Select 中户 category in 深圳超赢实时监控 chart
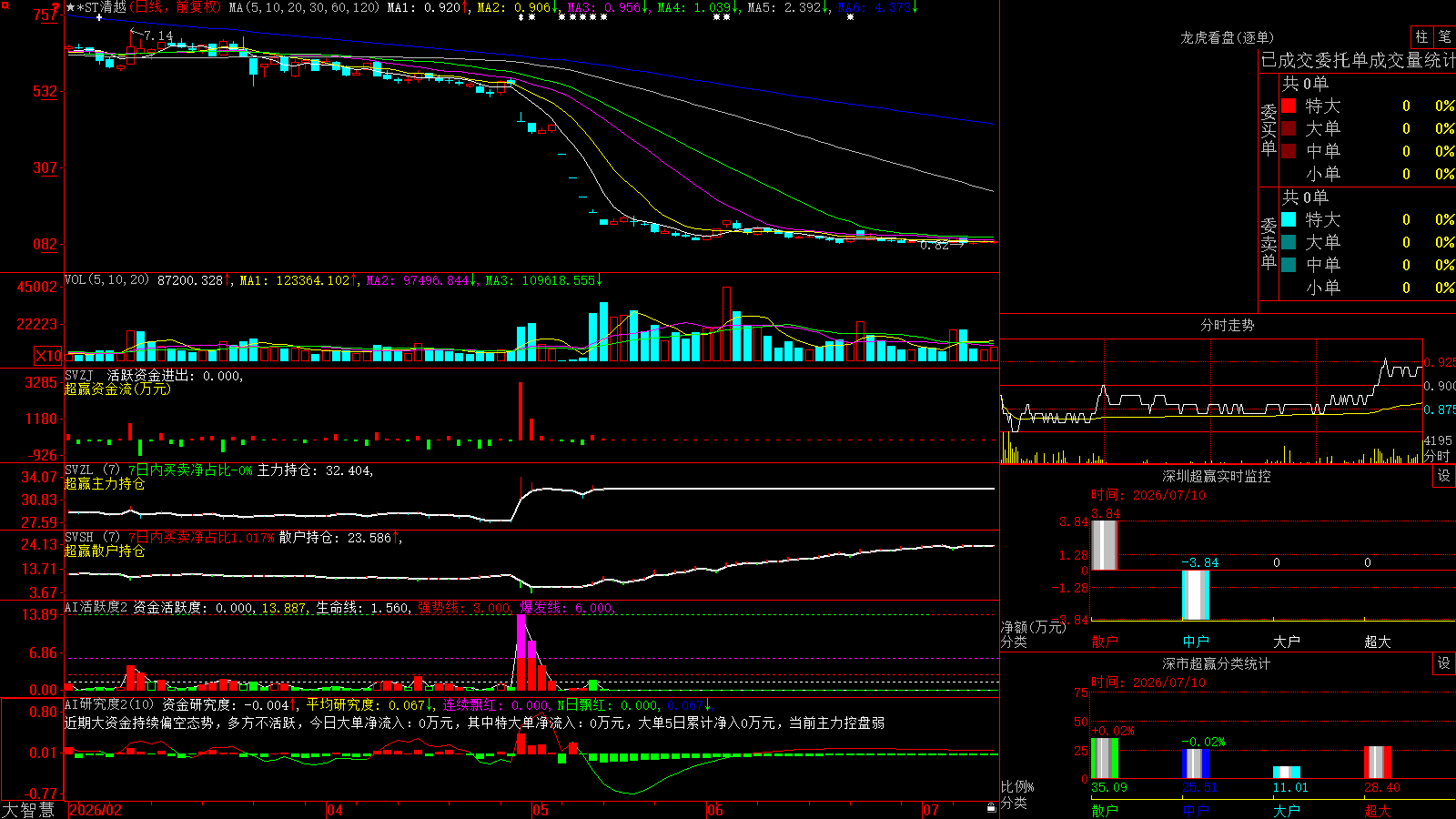The height and width of the screenshot is (819, 1456). pyautogui.click(x=1196, y=642)
